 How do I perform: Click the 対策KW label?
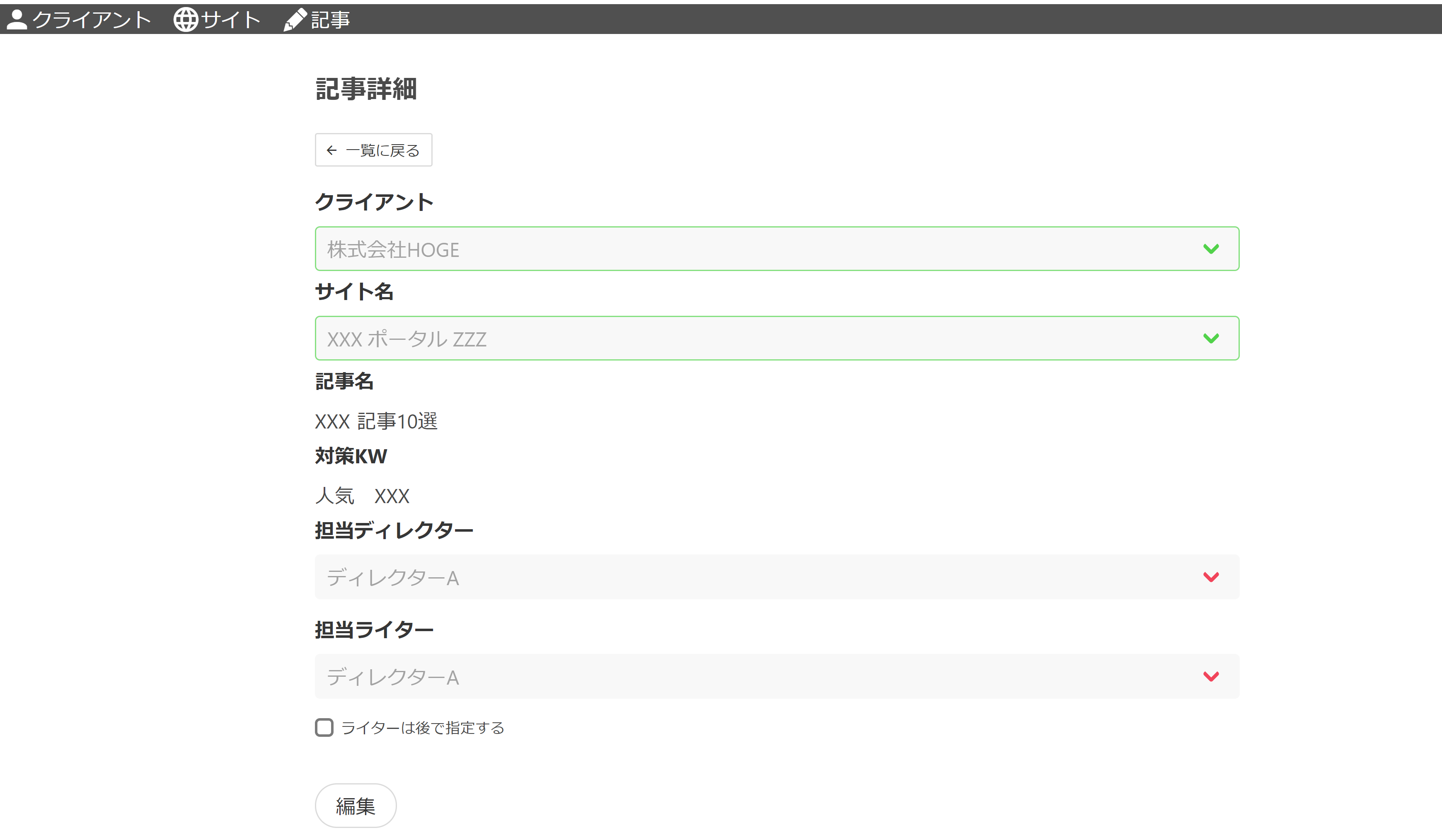tap(351, 456)
